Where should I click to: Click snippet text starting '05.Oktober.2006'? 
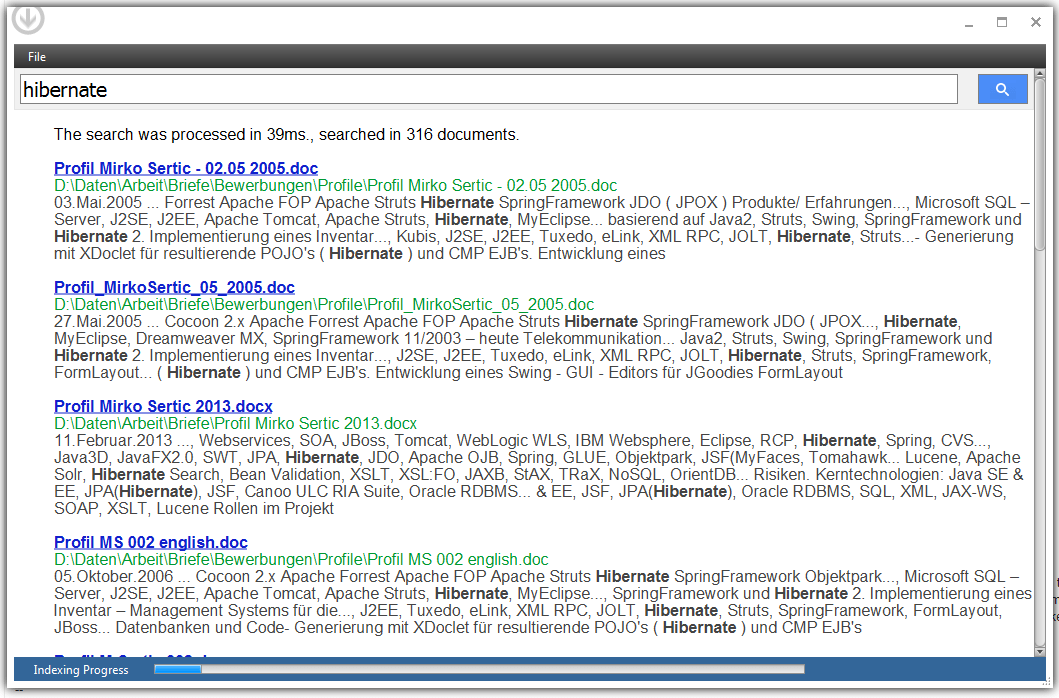tap(543, 603)
